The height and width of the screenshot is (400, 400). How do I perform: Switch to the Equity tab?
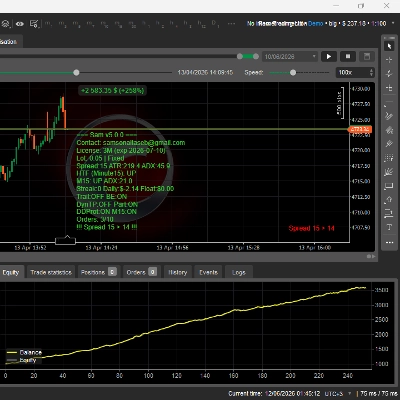(11, 272)
